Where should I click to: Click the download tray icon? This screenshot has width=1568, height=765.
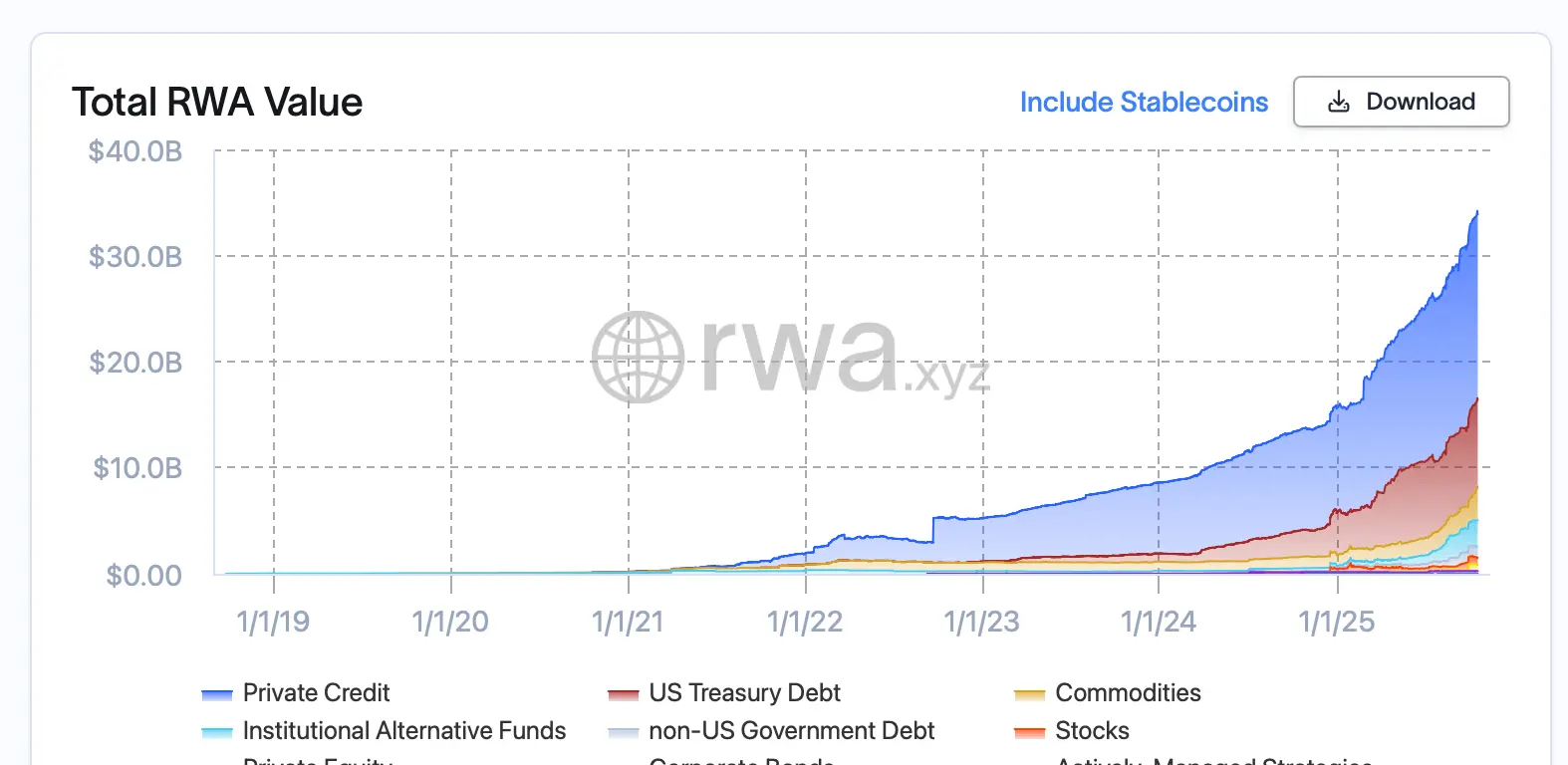coord(1339,102)
